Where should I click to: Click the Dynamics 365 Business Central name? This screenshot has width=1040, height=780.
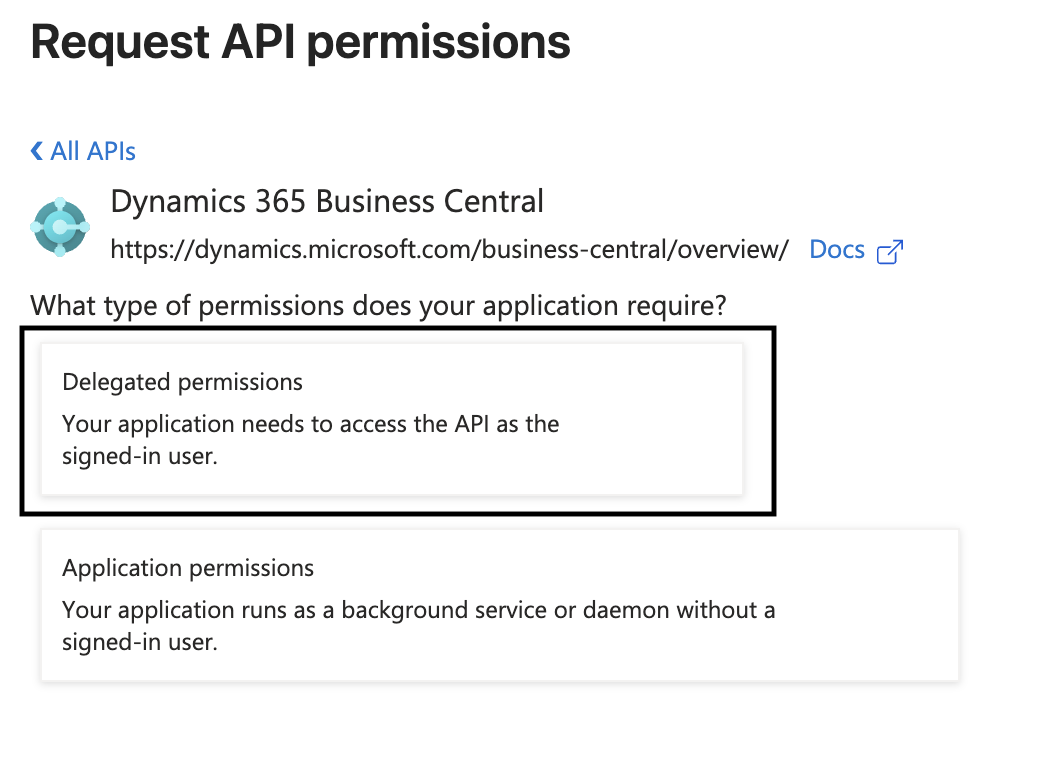coord(328,201)
